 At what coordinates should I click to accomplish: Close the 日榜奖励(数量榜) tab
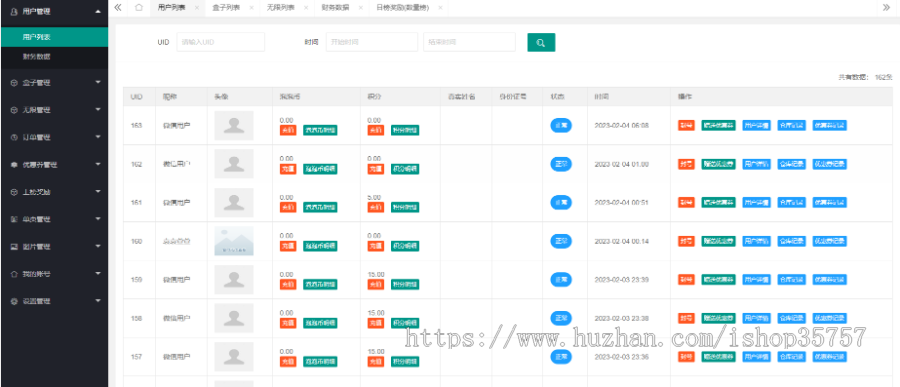coord(440,7)
